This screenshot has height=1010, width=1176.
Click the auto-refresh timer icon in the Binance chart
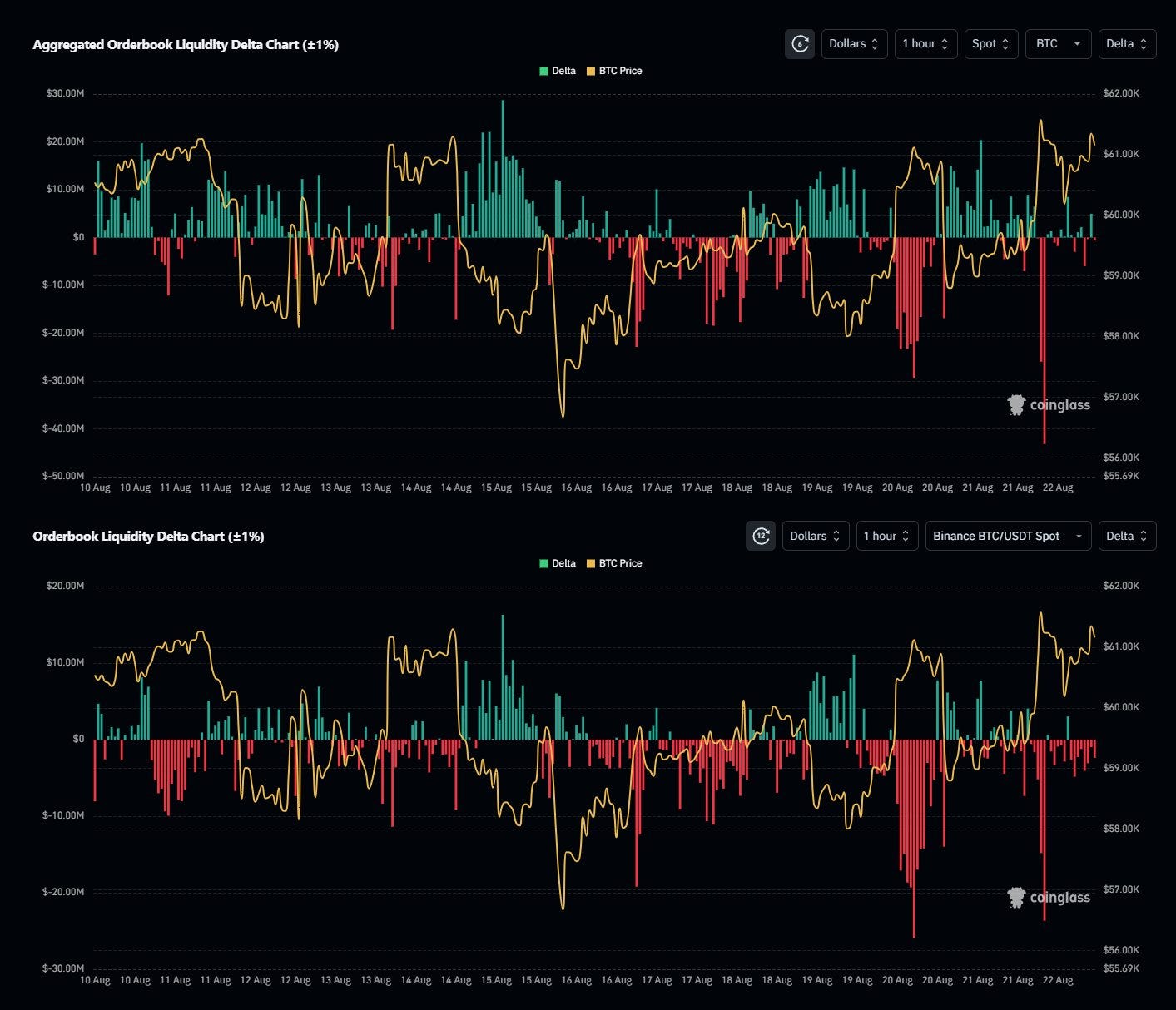click(x=761, y=537)
